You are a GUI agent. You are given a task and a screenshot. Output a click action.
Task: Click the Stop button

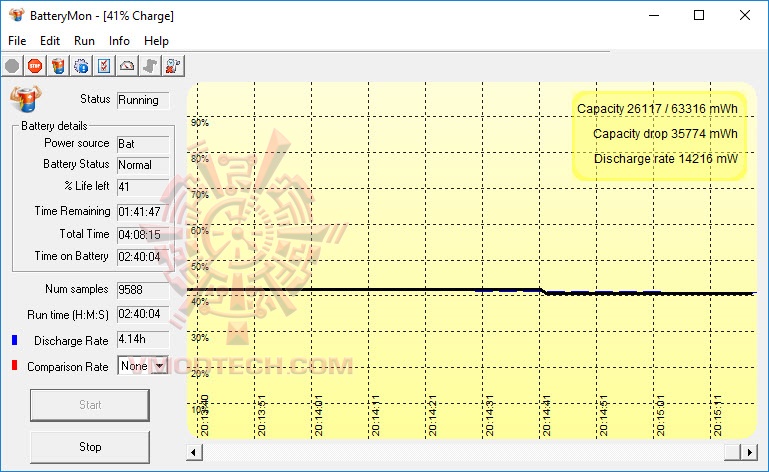click(x=90, y=447)
